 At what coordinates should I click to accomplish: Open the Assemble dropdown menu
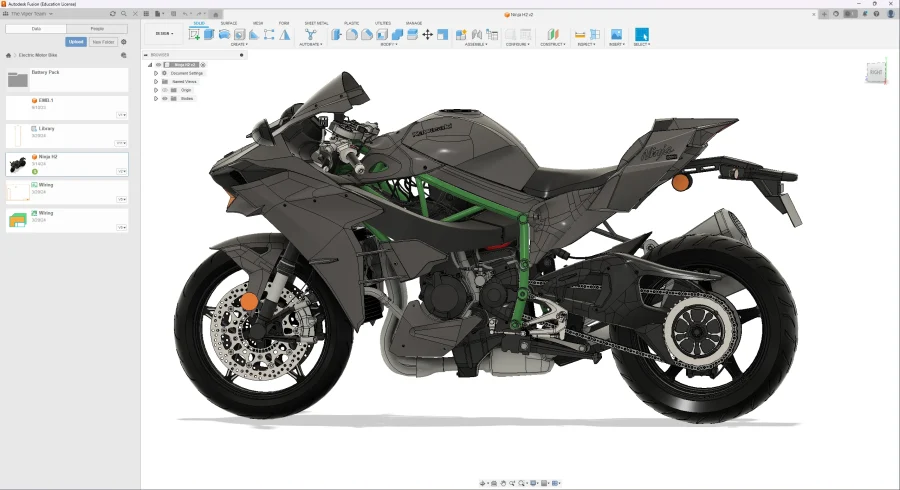(476, 44)
